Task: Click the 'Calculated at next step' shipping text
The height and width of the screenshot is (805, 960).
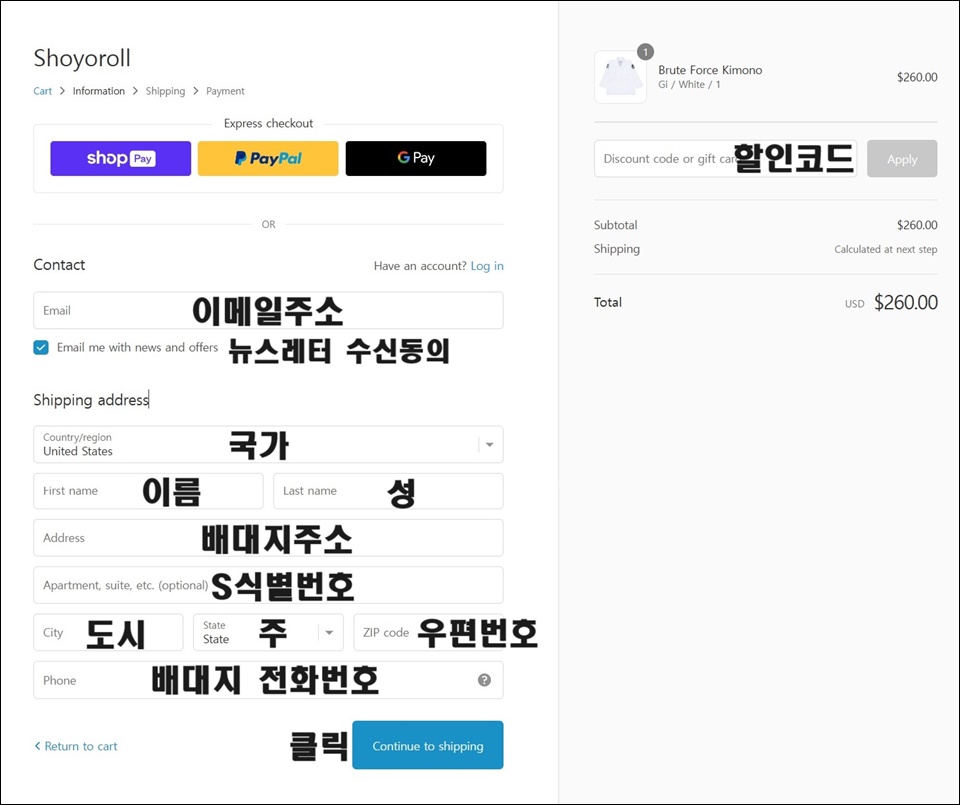Action: [x=885, y=249]
